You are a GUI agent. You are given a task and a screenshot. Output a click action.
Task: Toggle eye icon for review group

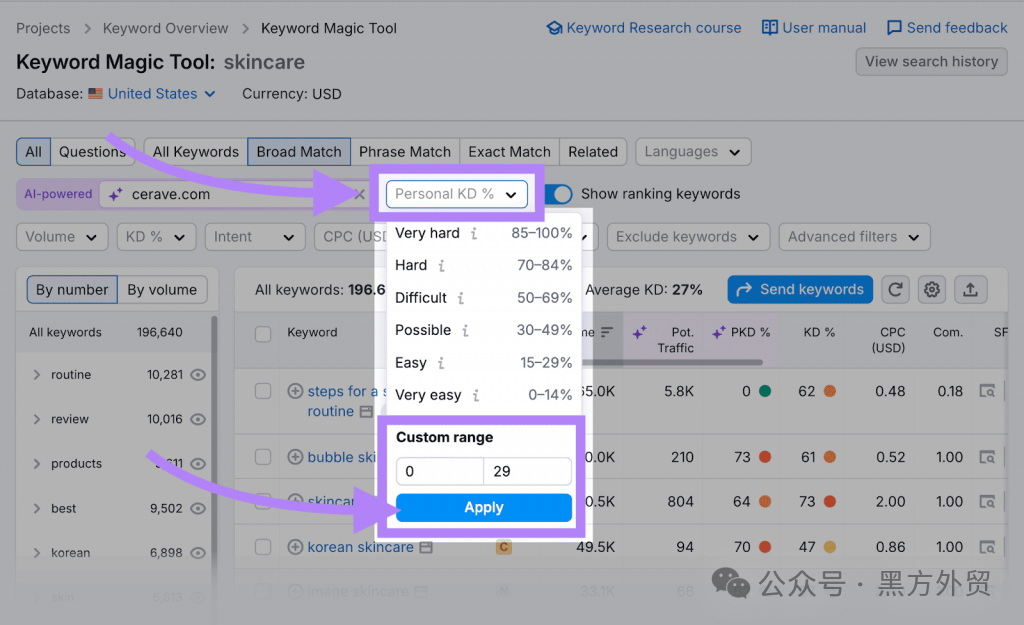198,419
